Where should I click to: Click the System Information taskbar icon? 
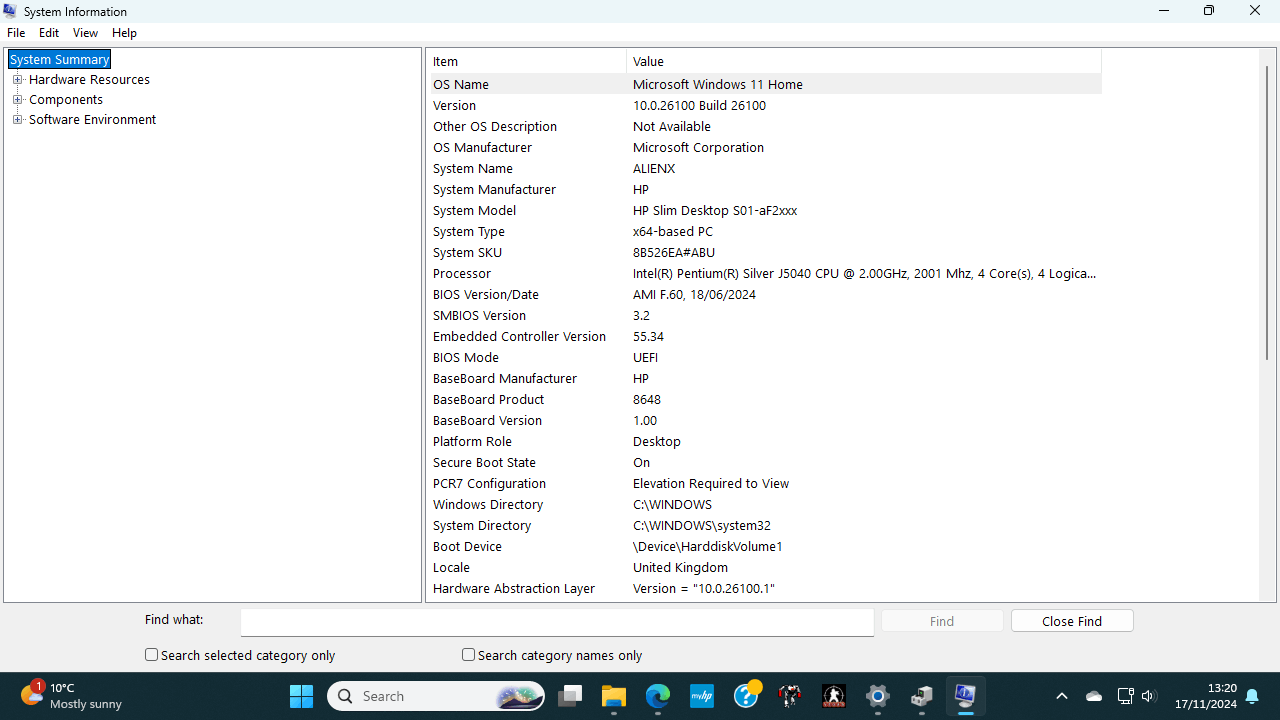click(x=965, y=696)
